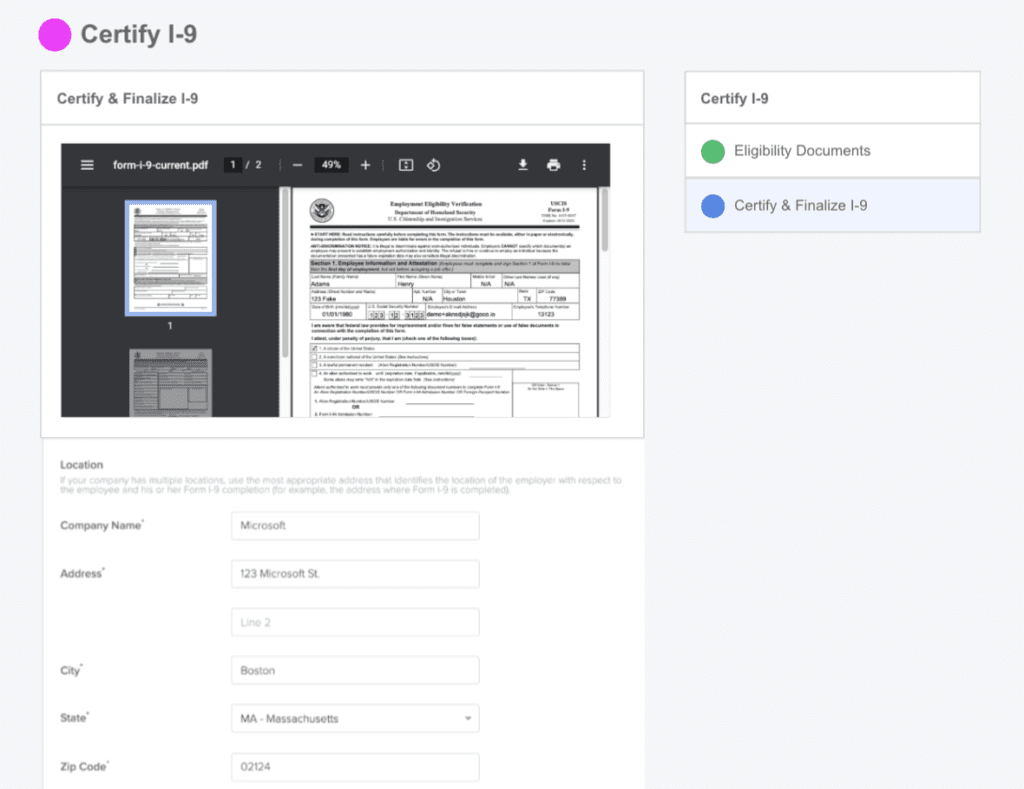The height and width of the screenshot is (789, 1024).
Task: Zoom in the PDF with plus icon
Action: (x=366, y=165)
